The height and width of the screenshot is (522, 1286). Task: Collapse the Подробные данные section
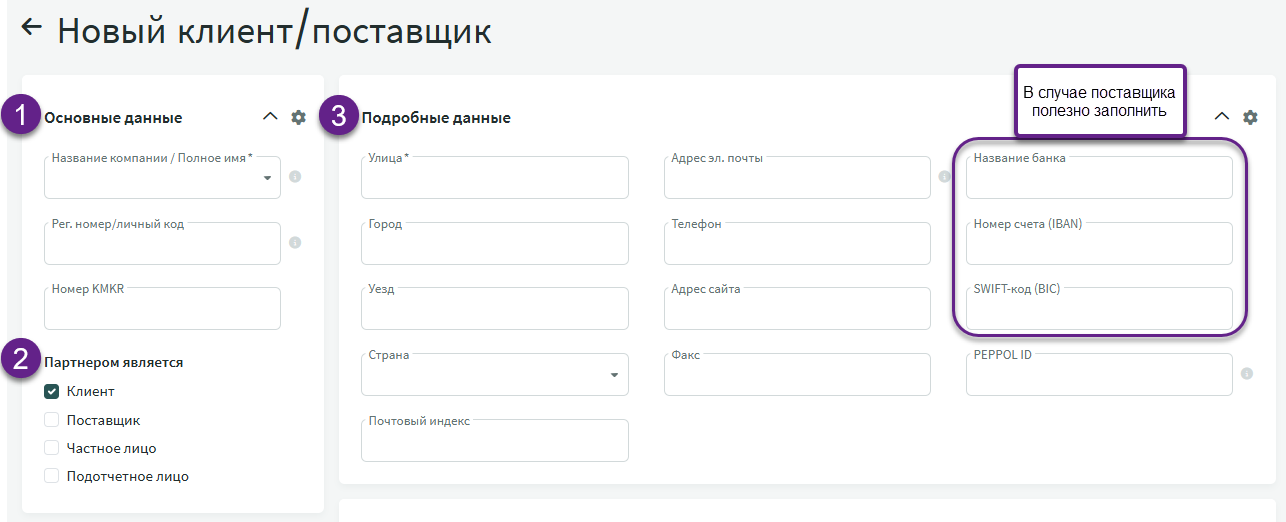pyautogui.click(x=1221, y=117)
